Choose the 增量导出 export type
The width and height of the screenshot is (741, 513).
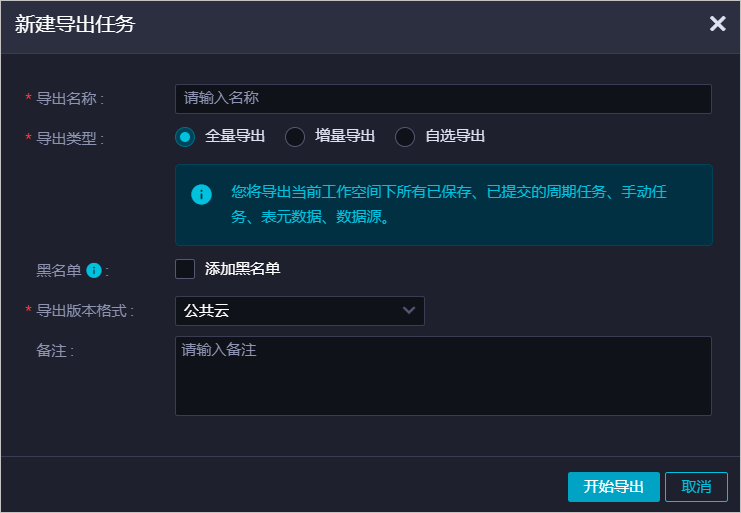point(295,137)
